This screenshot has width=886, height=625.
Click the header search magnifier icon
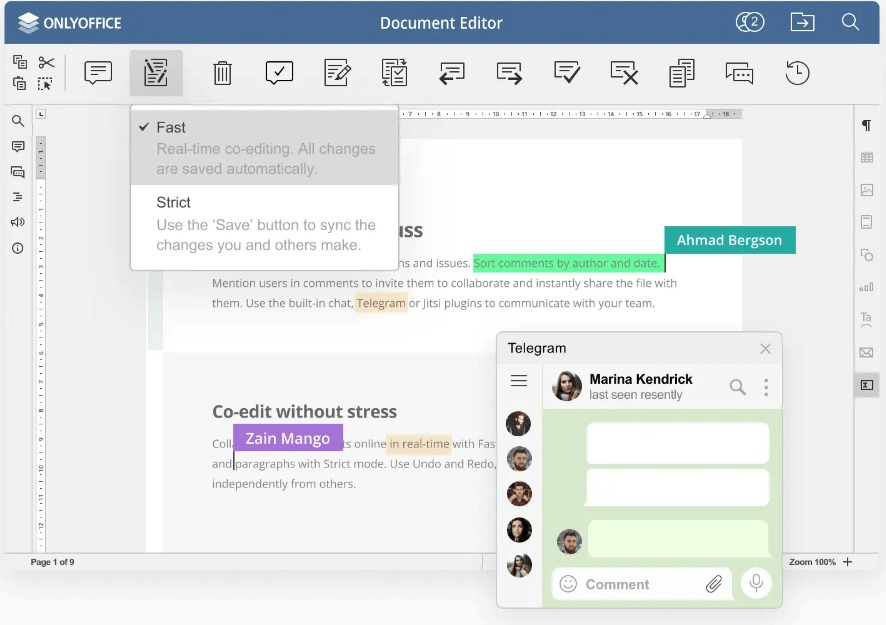point(850,22)
